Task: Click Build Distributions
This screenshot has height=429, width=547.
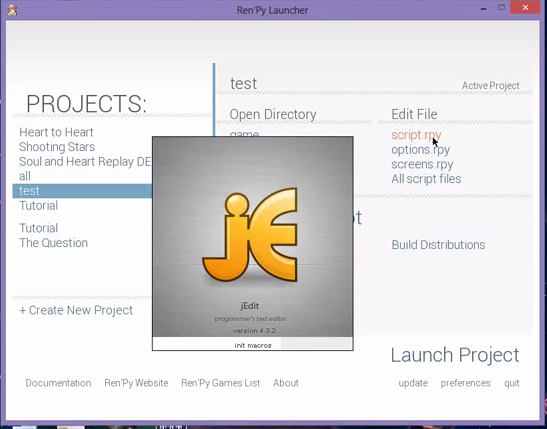Action: pos(438,245)
